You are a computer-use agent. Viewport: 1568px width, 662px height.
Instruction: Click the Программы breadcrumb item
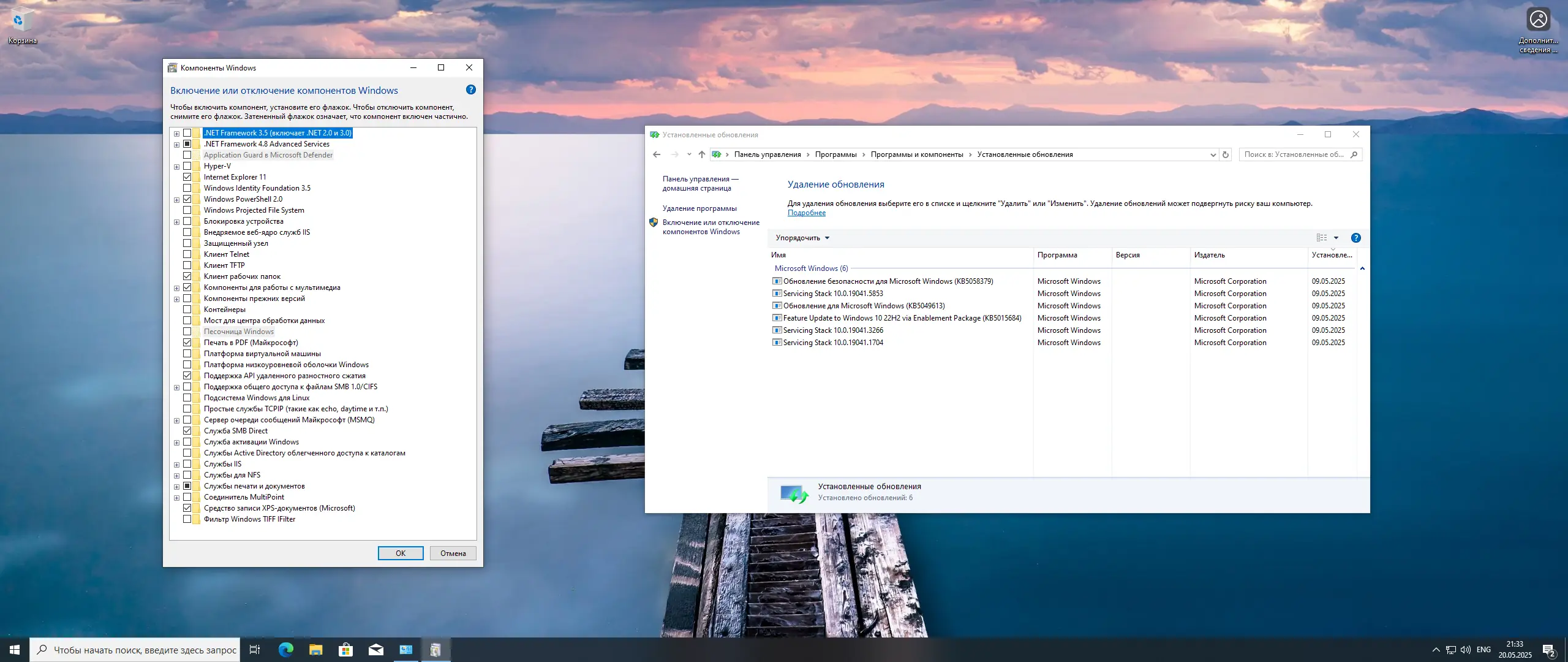835,154
